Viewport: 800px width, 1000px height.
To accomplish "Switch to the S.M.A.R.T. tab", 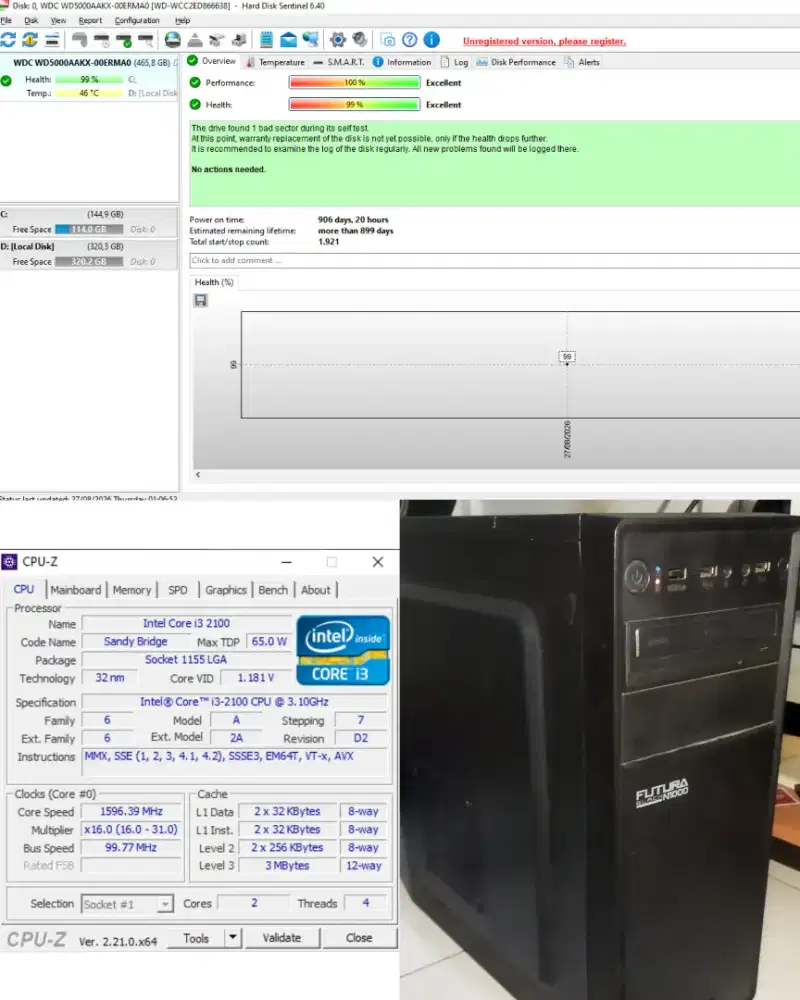I will pyautogui.click(x=339, y=62).
